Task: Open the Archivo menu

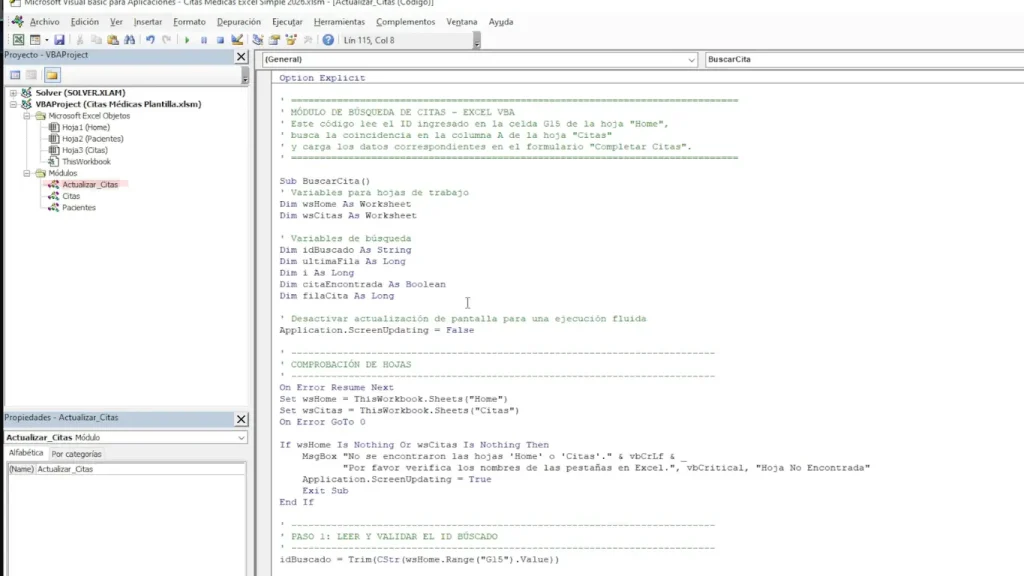Action: coord(44,22)
